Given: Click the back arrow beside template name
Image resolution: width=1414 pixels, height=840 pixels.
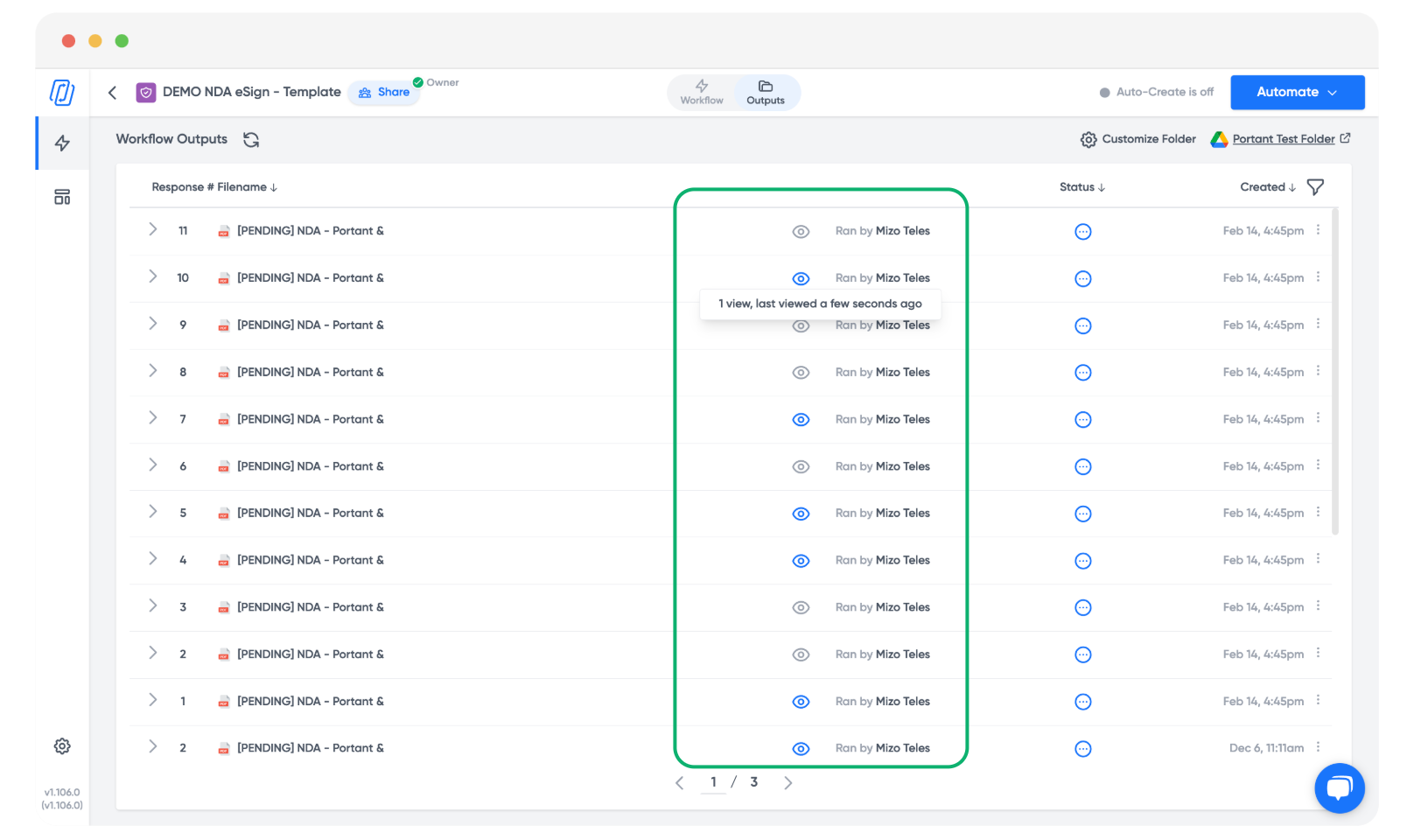Looking at the screenshot, I should [x=113, y=93].
